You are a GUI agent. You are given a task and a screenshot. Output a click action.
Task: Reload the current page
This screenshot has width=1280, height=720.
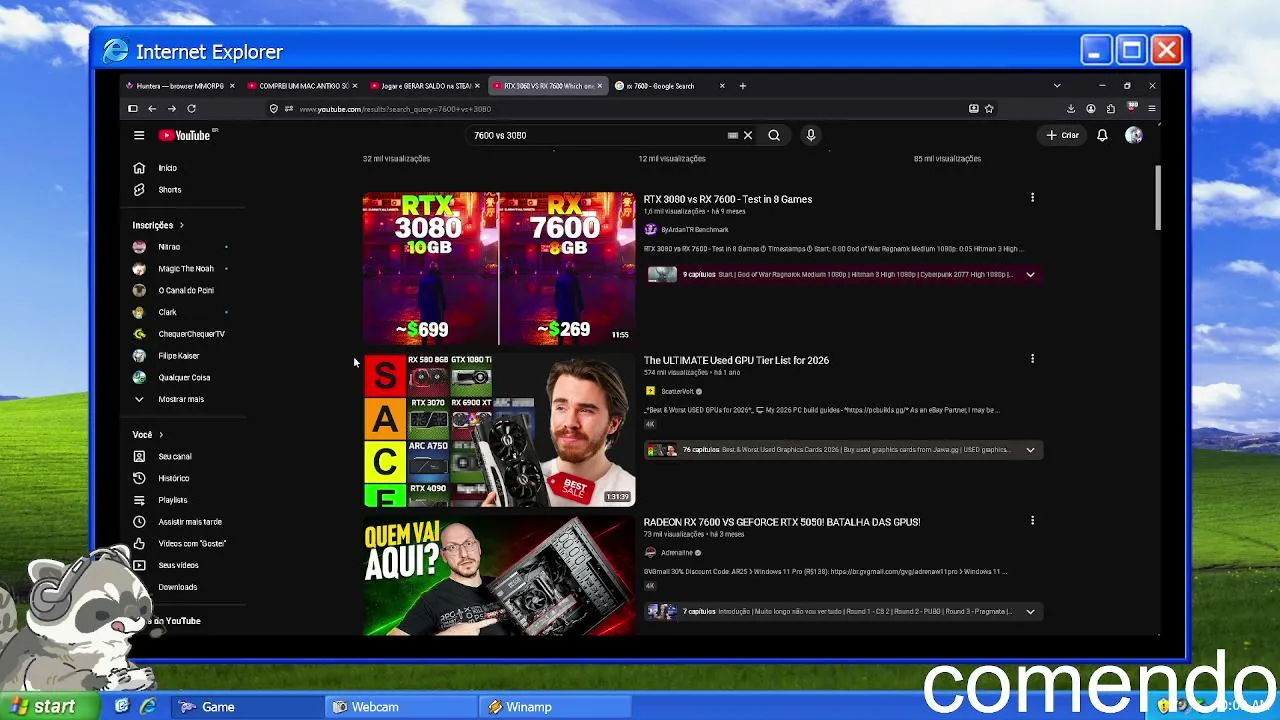click(191, 108)
